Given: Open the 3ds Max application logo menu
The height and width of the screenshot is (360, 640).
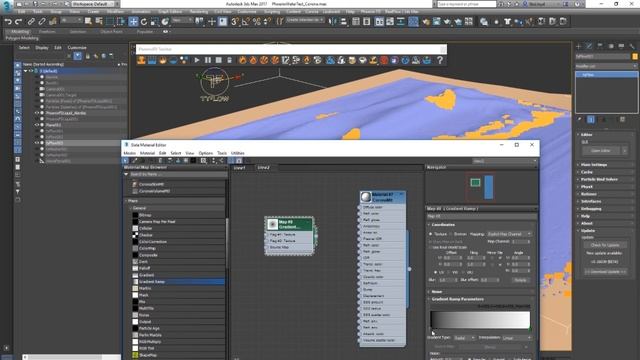Looking at the screenshot, I should tap(7, 6).
